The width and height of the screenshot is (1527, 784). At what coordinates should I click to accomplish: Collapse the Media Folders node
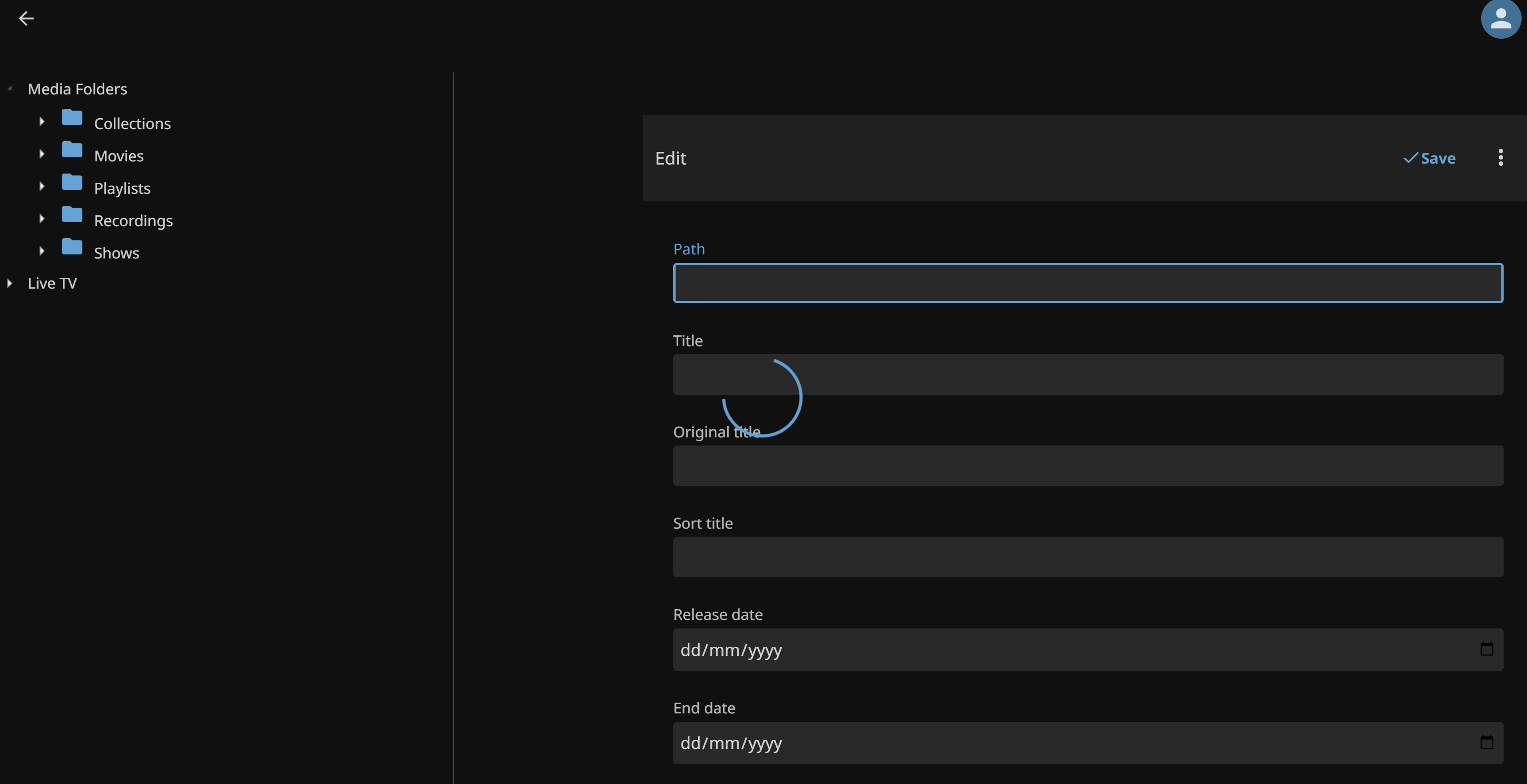coord(9,89)
